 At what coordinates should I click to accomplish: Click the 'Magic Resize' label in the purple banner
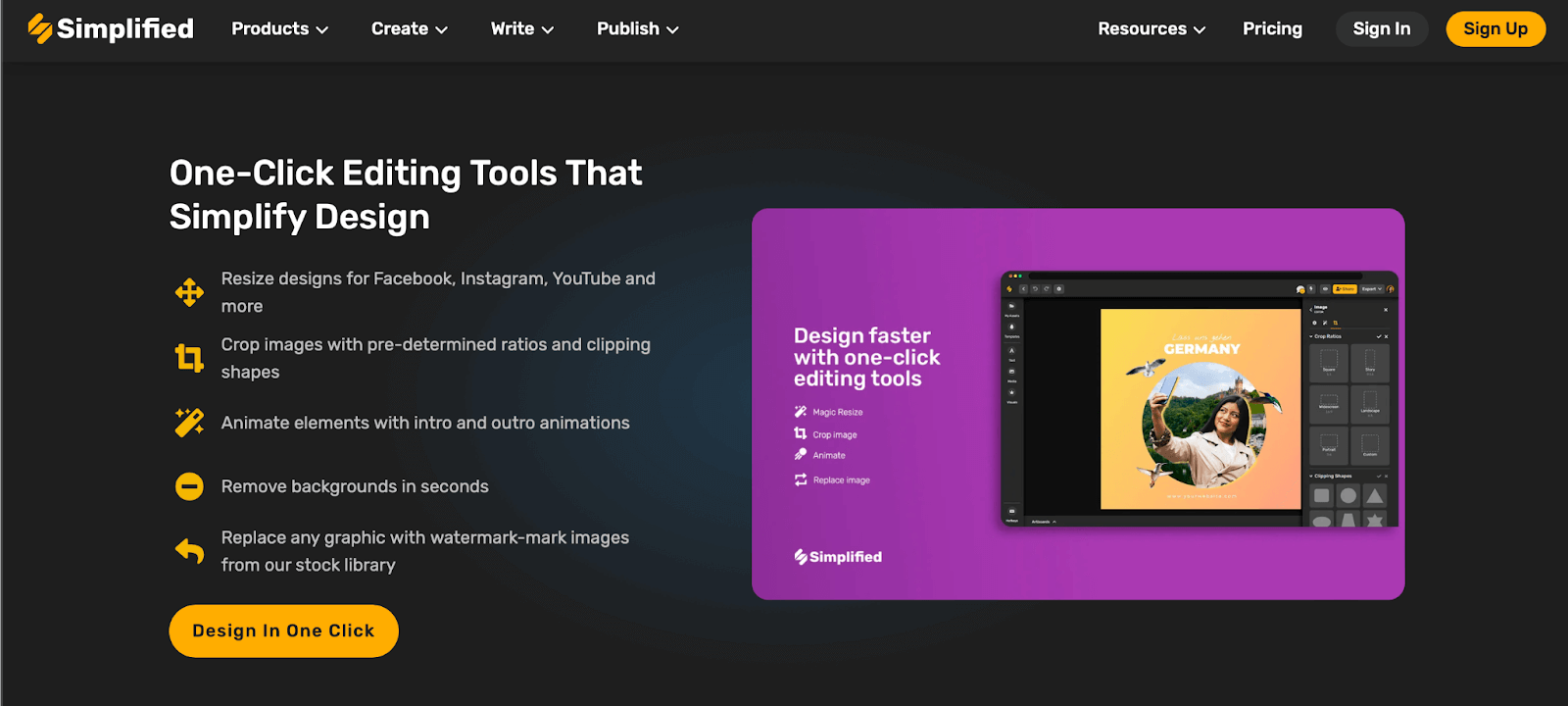(838, 412)
